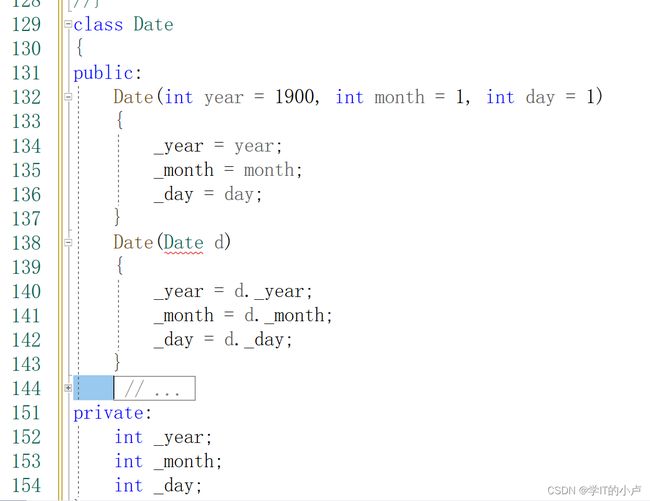Click '_month = month;' statement on line 135
The image size is (650, 501).
[x=228, y=170]
